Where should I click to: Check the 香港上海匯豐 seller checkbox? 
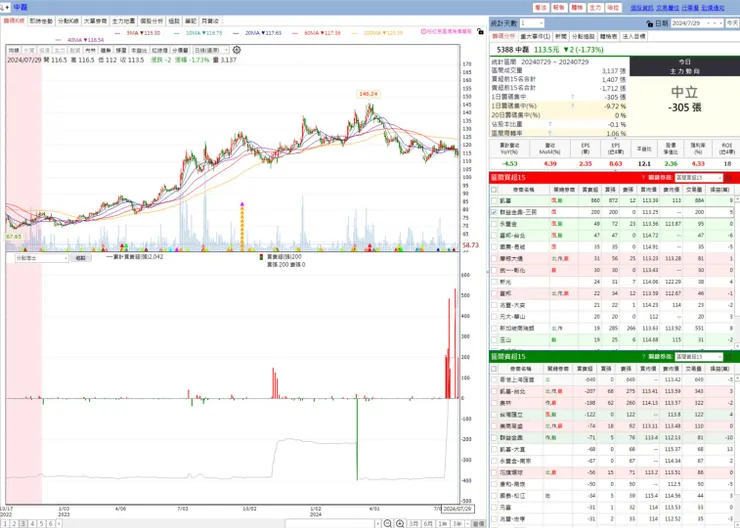point(494,379)
